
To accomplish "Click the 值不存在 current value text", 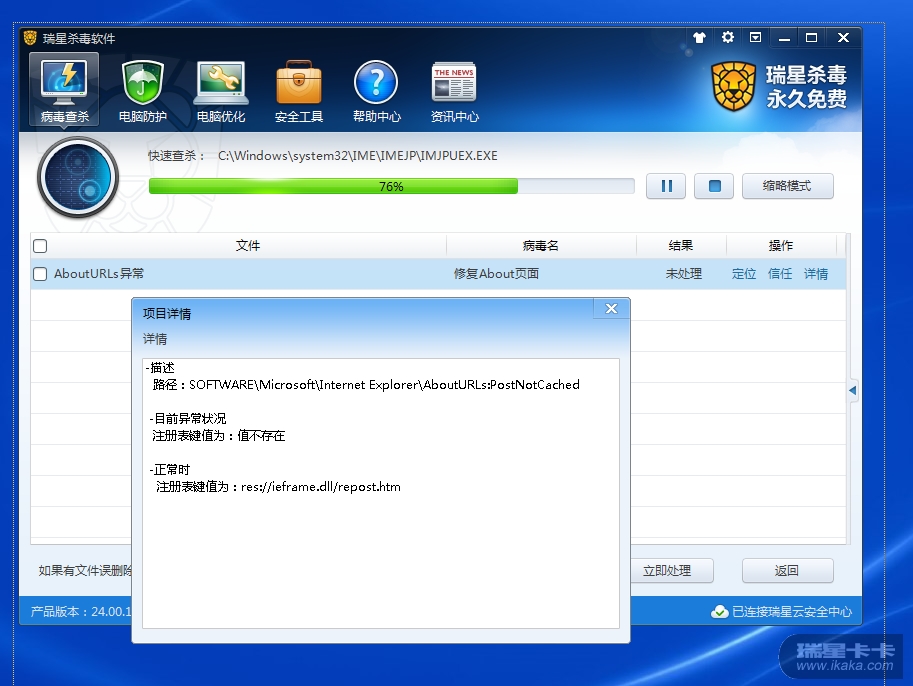I will coord(261,436).
